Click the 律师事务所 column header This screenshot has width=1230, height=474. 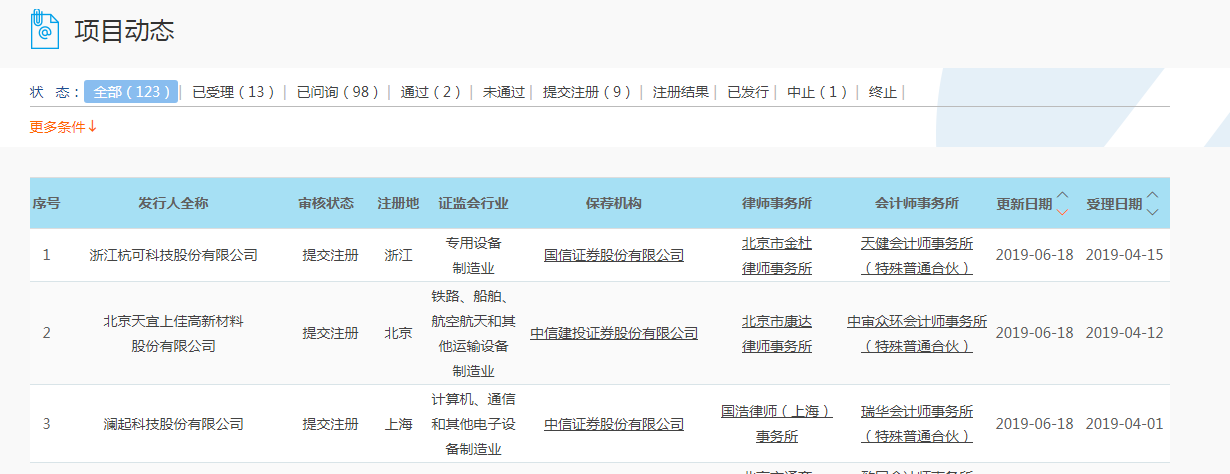(777, 203)
